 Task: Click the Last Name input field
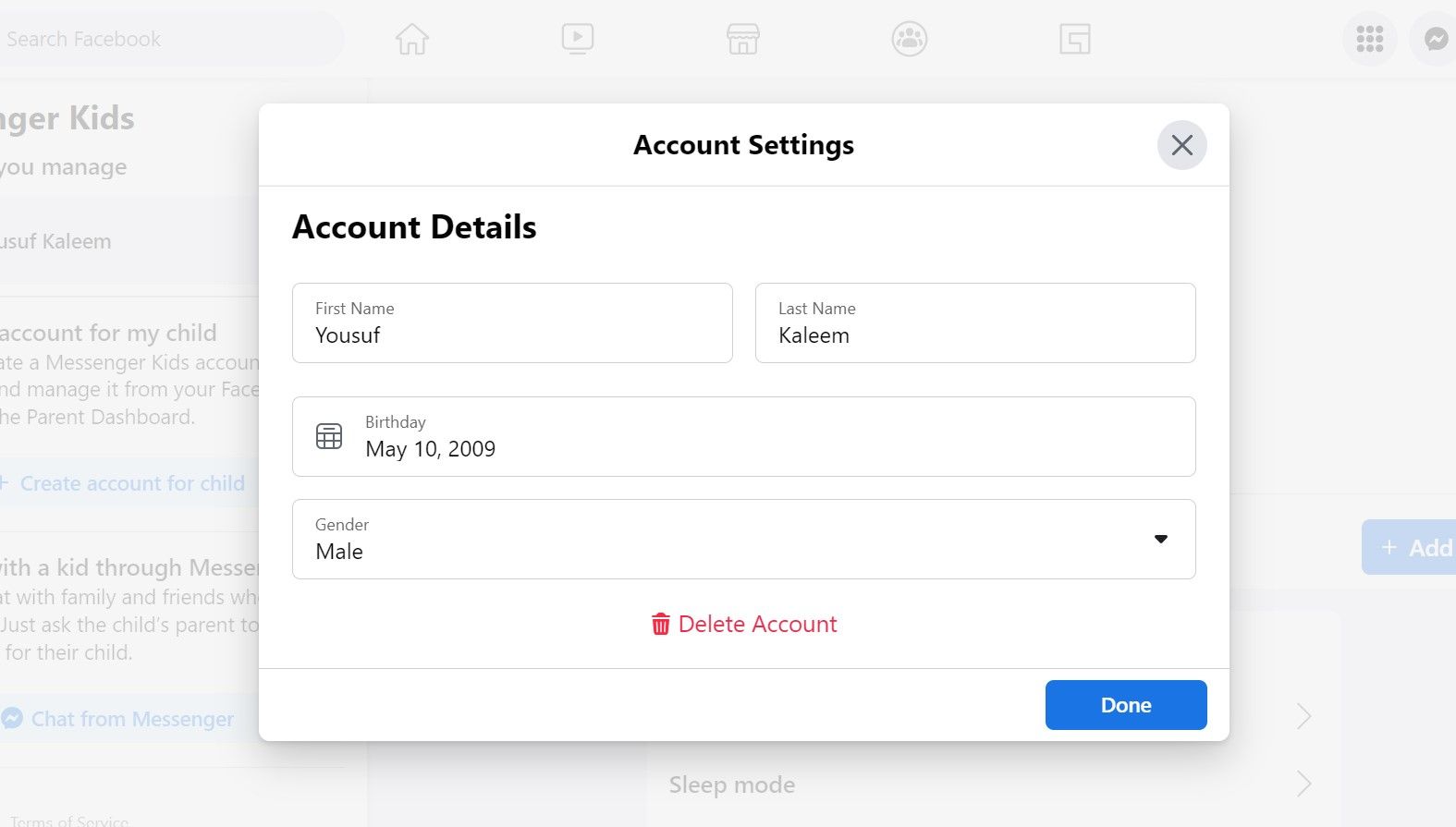pyautogui.click(x=974, y=323)
